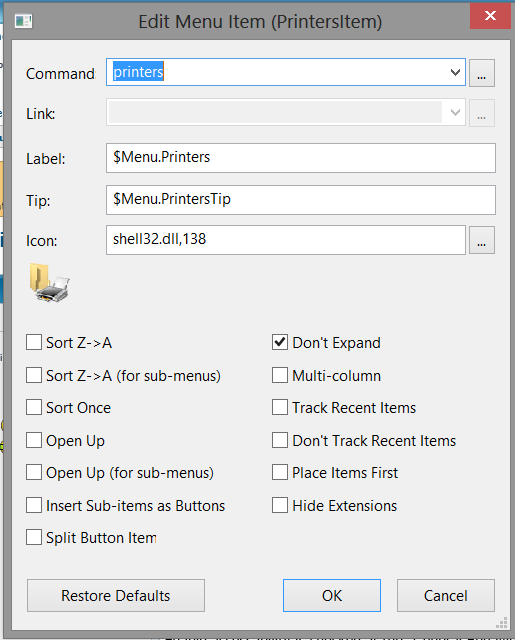This screenshot has width=515, height=640.
Task: Click the Tip field with $Menu.PrintersTip
Action: click(x=301, y=200)
